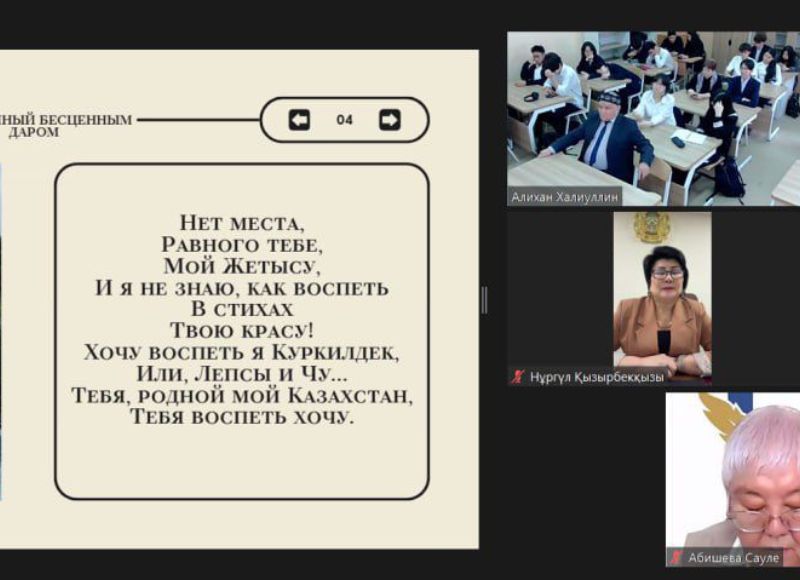
Task: Click the poem text box on slide
Action: (x=242, y=331)
